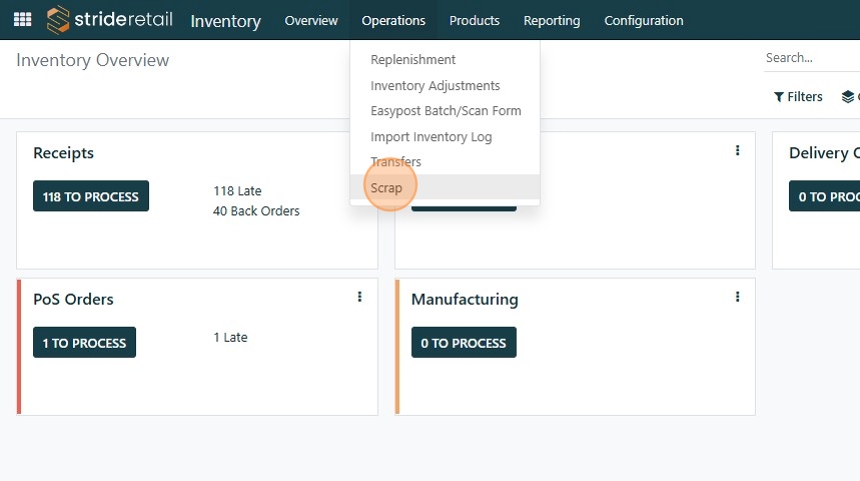Open the PoS Orders card kebab menu

pos(360,297)
